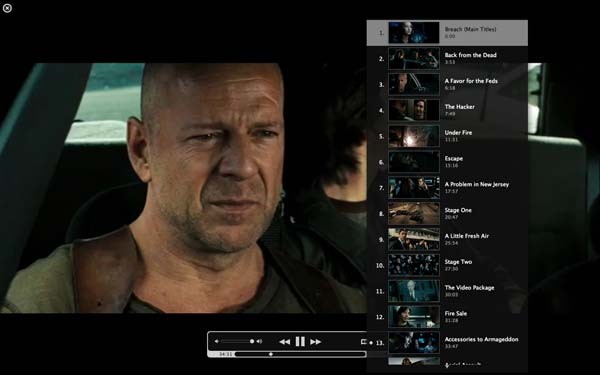Open the Back from the Dead chapter thumbnail
600x375 pixels.
click(x=414, y=59)
